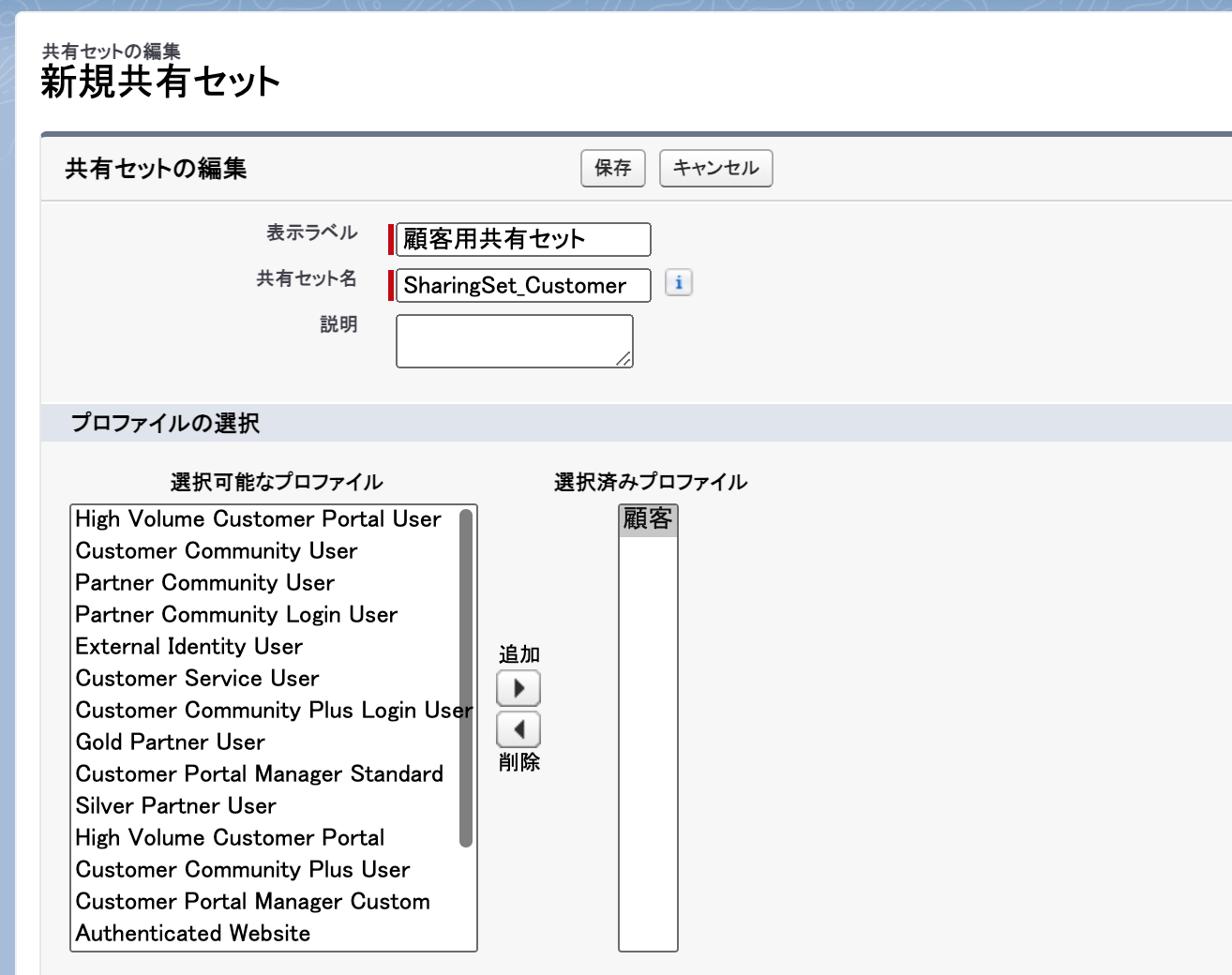Click the 削除 left-arrow button
The height and width of the screenshot is (975, 1232).
(518, 730)
